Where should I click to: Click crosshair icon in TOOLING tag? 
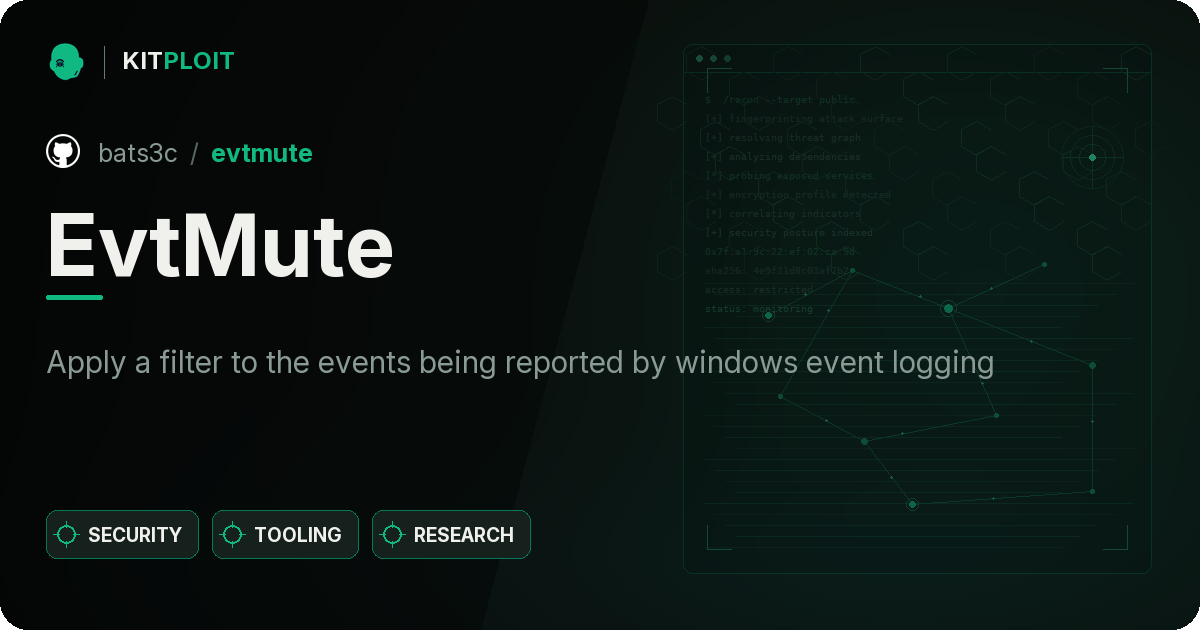coord(233,534)
